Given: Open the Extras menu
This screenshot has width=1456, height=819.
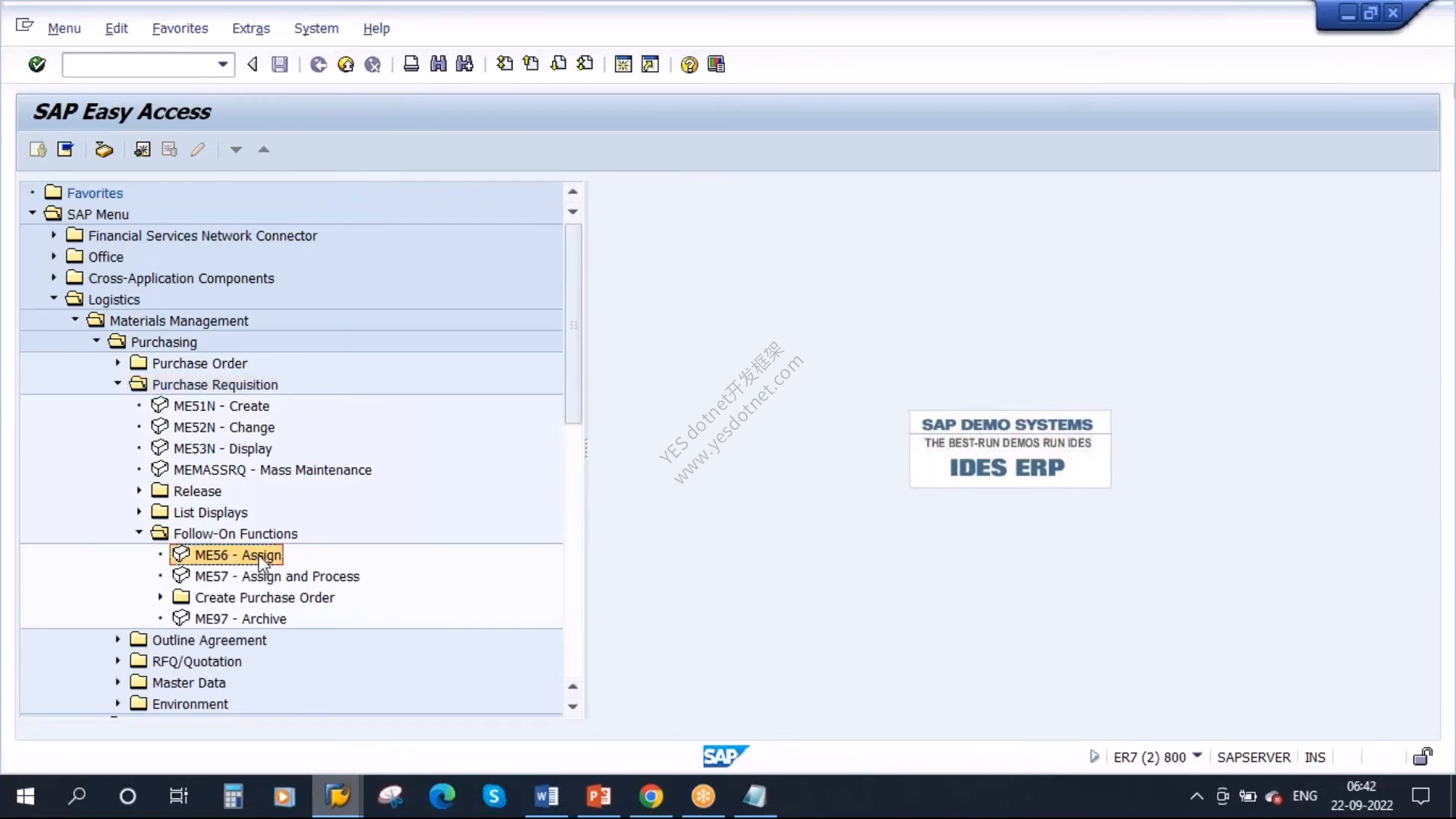Looking at the screenshot, I should [x=251, y=28].
